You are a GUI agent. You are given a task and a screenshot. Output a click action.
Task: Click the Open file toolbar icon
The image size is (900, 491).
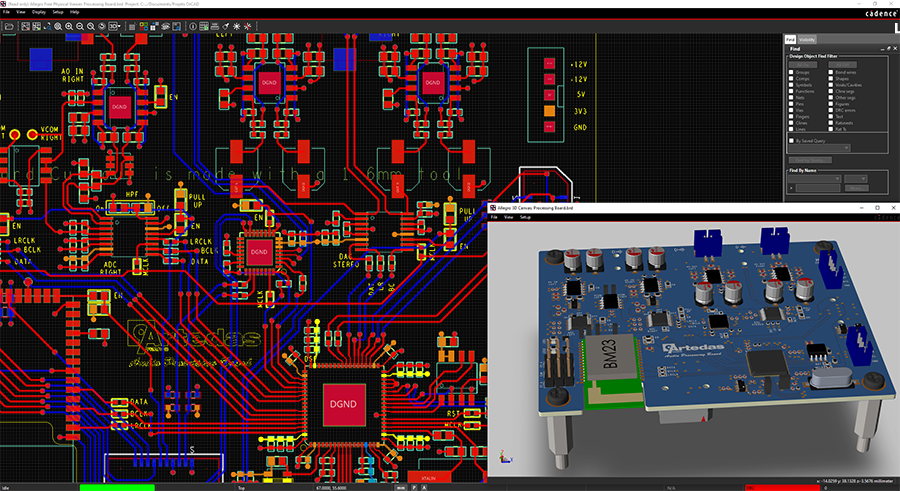9,26
